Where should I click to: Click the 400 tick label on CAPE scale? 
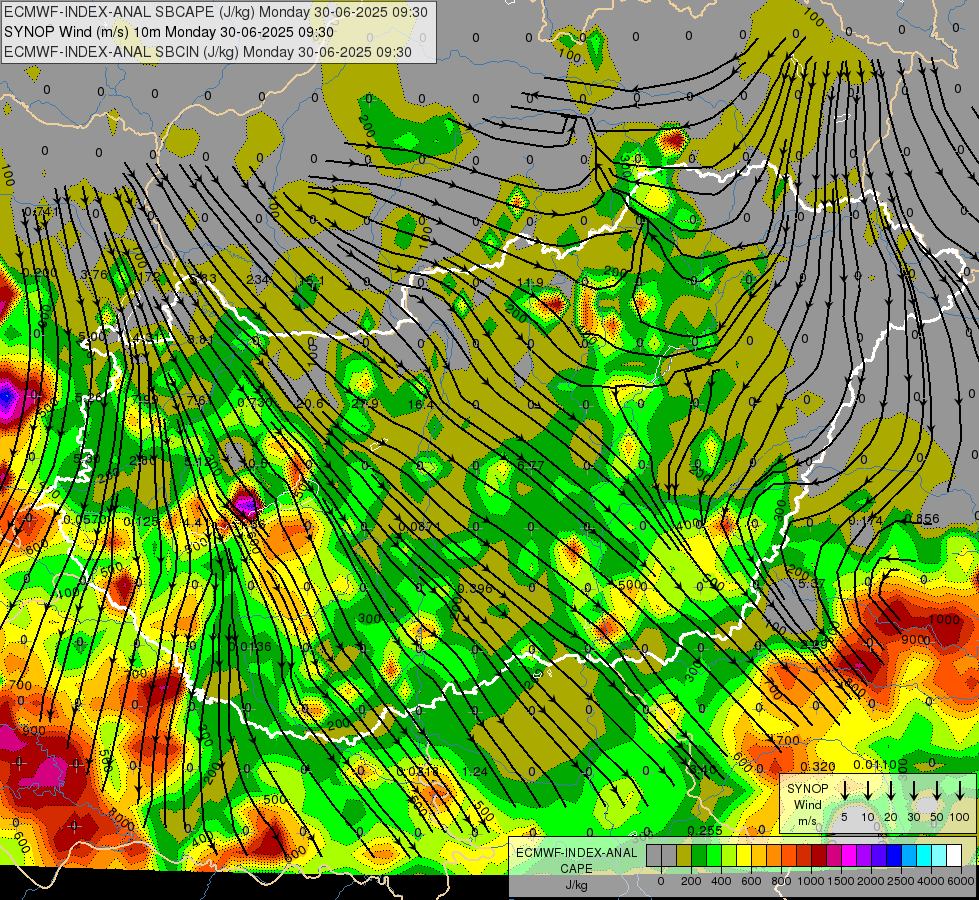click(721, 881)
